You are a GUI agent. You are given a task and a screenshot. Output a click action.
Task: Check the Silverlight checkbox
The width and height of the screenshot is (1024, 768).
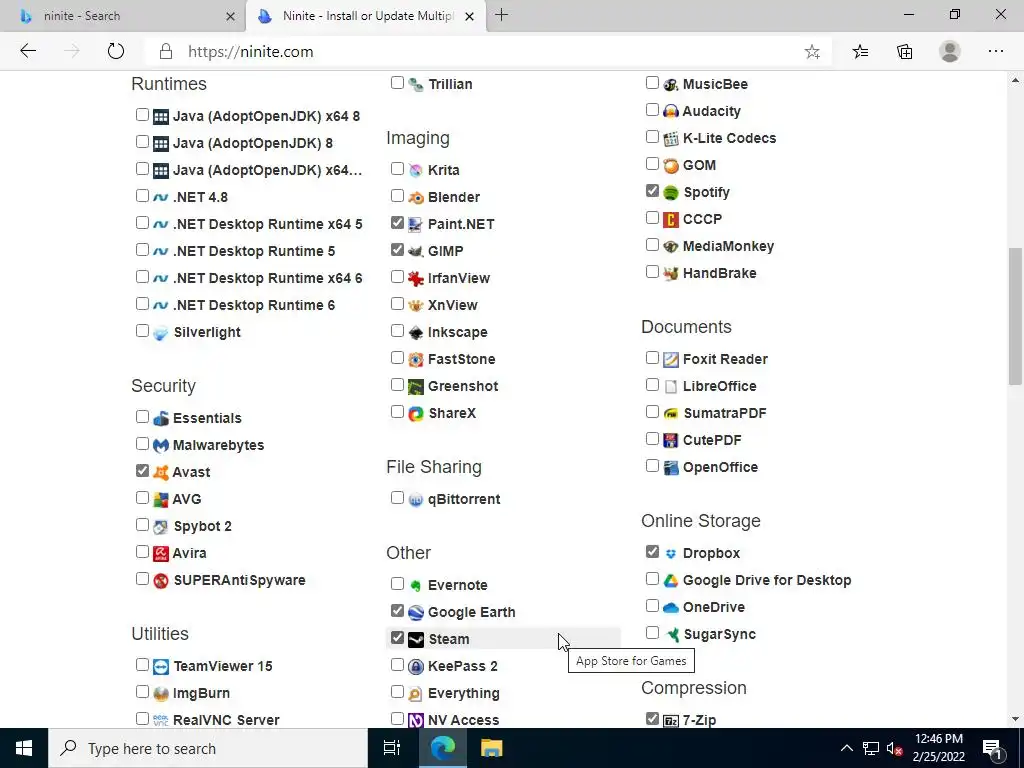coord(142,330)
